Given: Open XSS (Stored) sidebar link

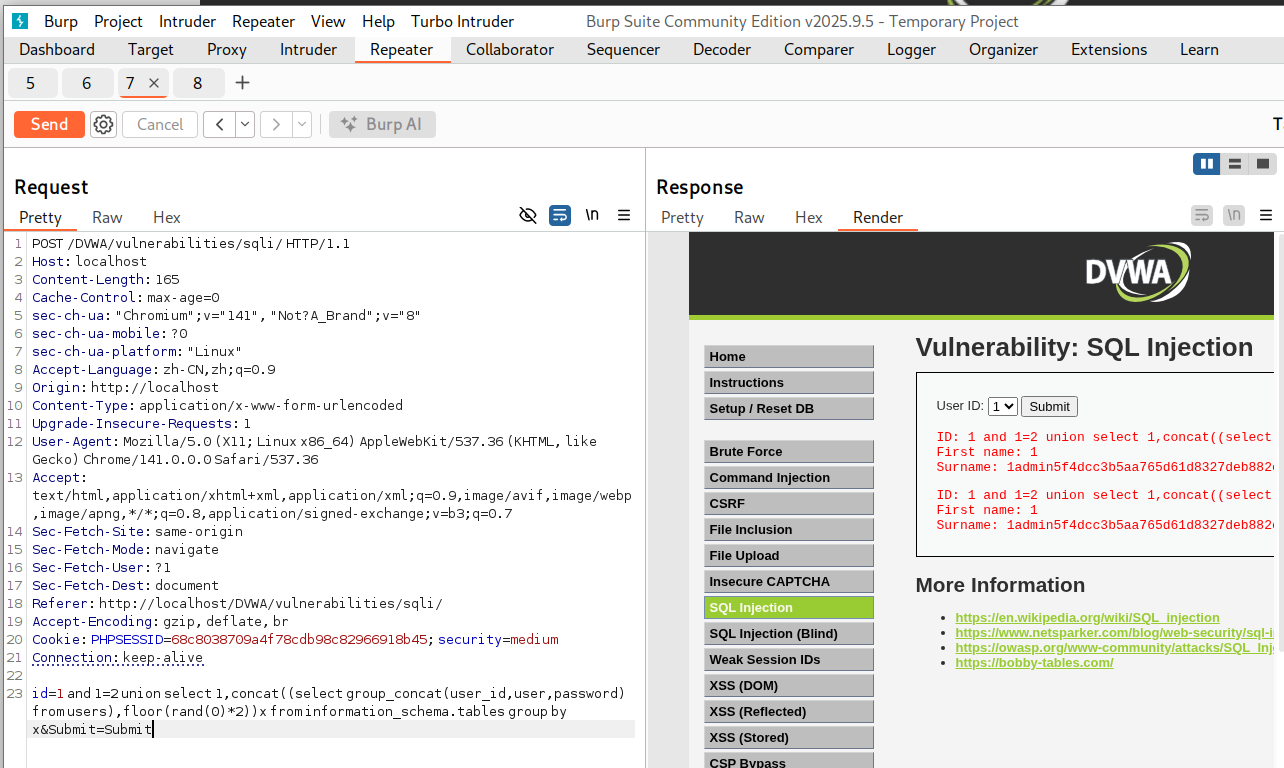Looking at the screenshot, I should (788, 737).
